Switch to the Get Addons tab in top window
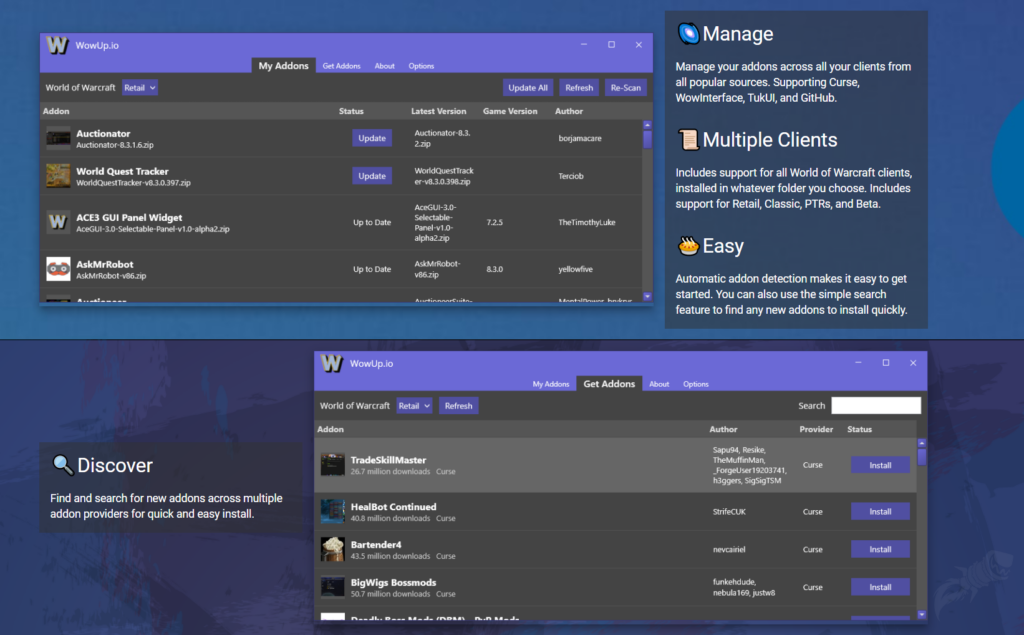The width and height of the screenshot is (1024, 635). 341,66
